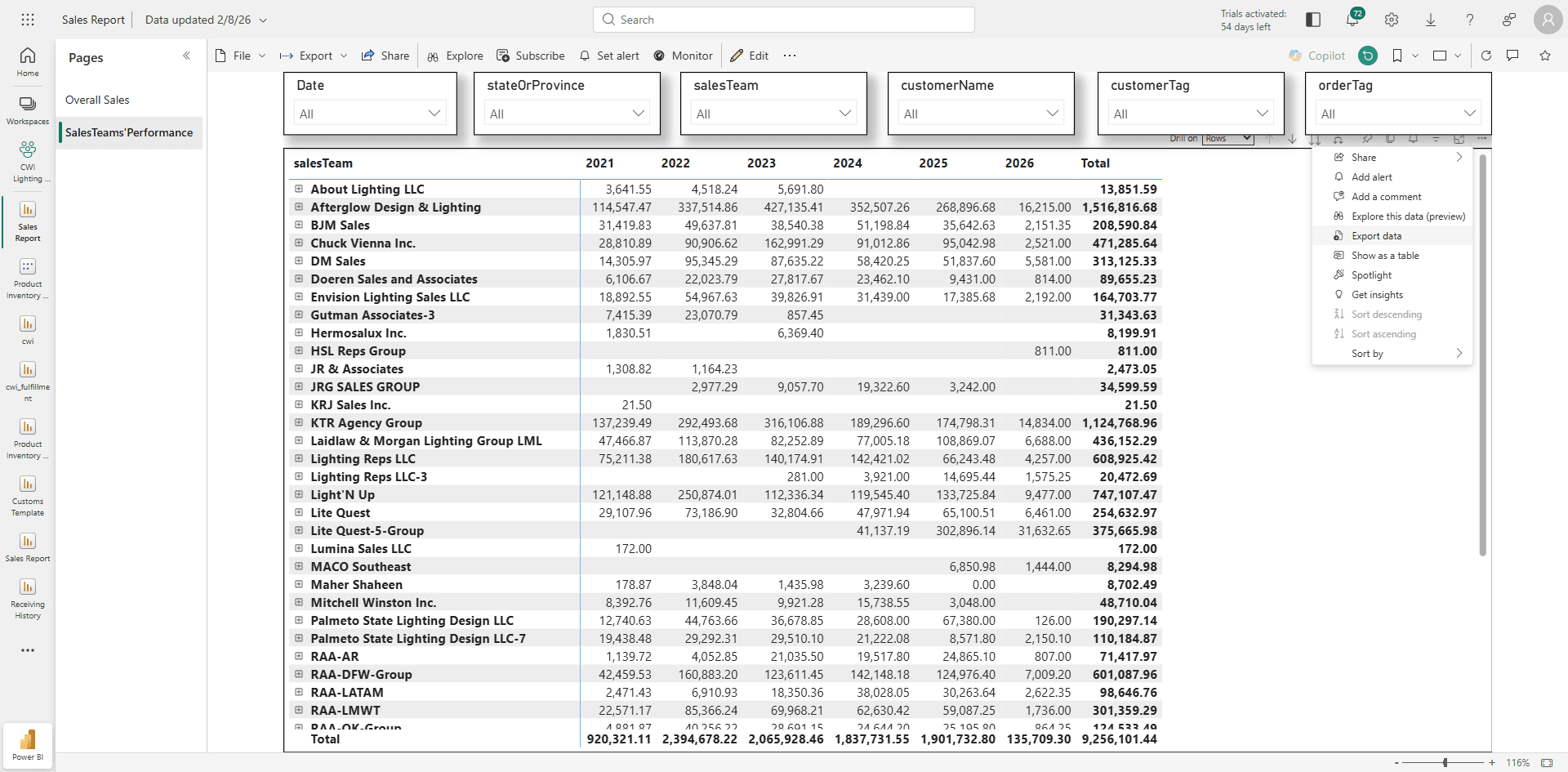The image size is (1568, 772).
Task: Open the settings gear
Action: (1392, 20)
